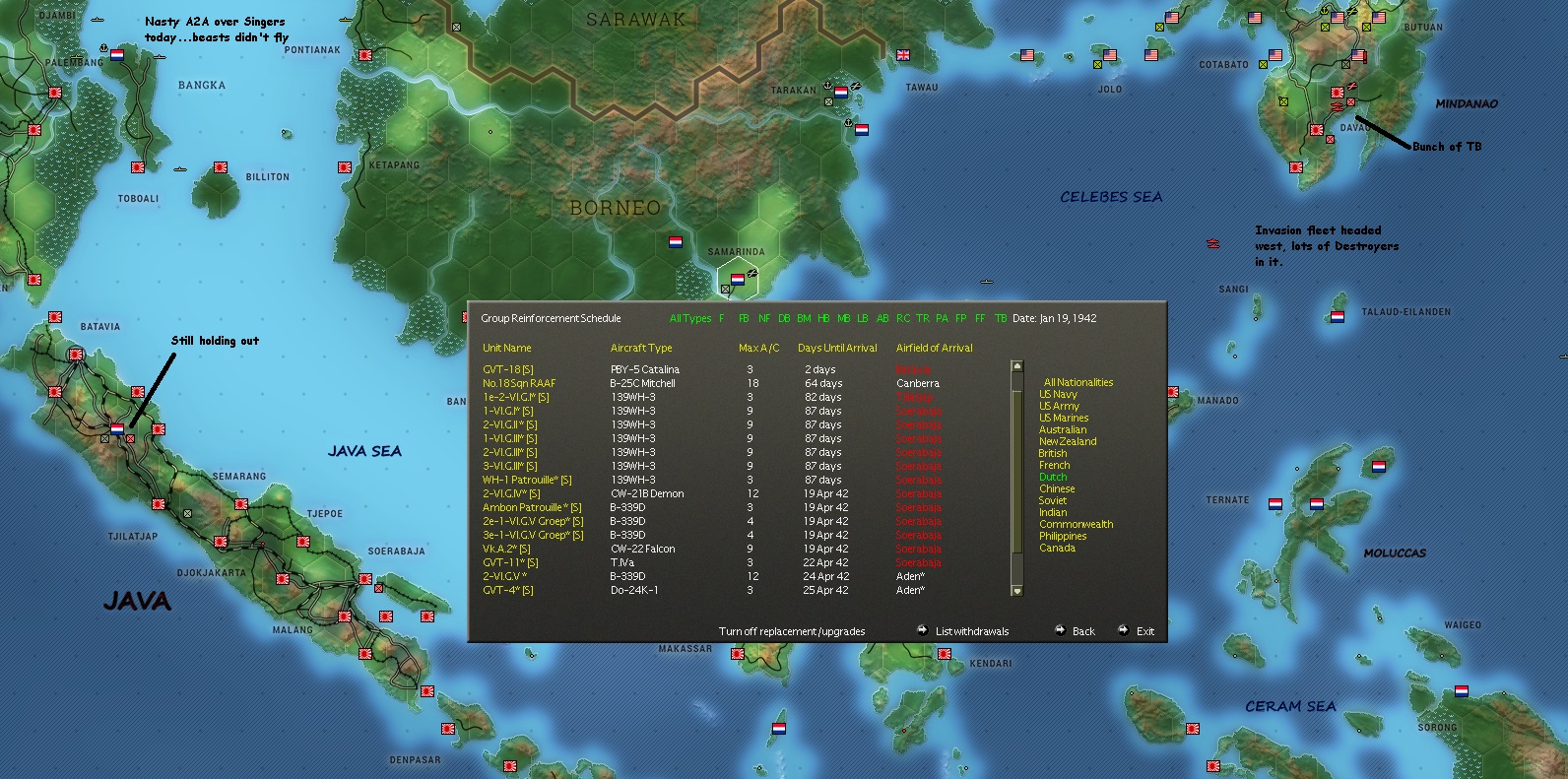The image size is (1568, 779).
Task: Click the Japanese flag base at Ketapang
Action: point(345,167)
